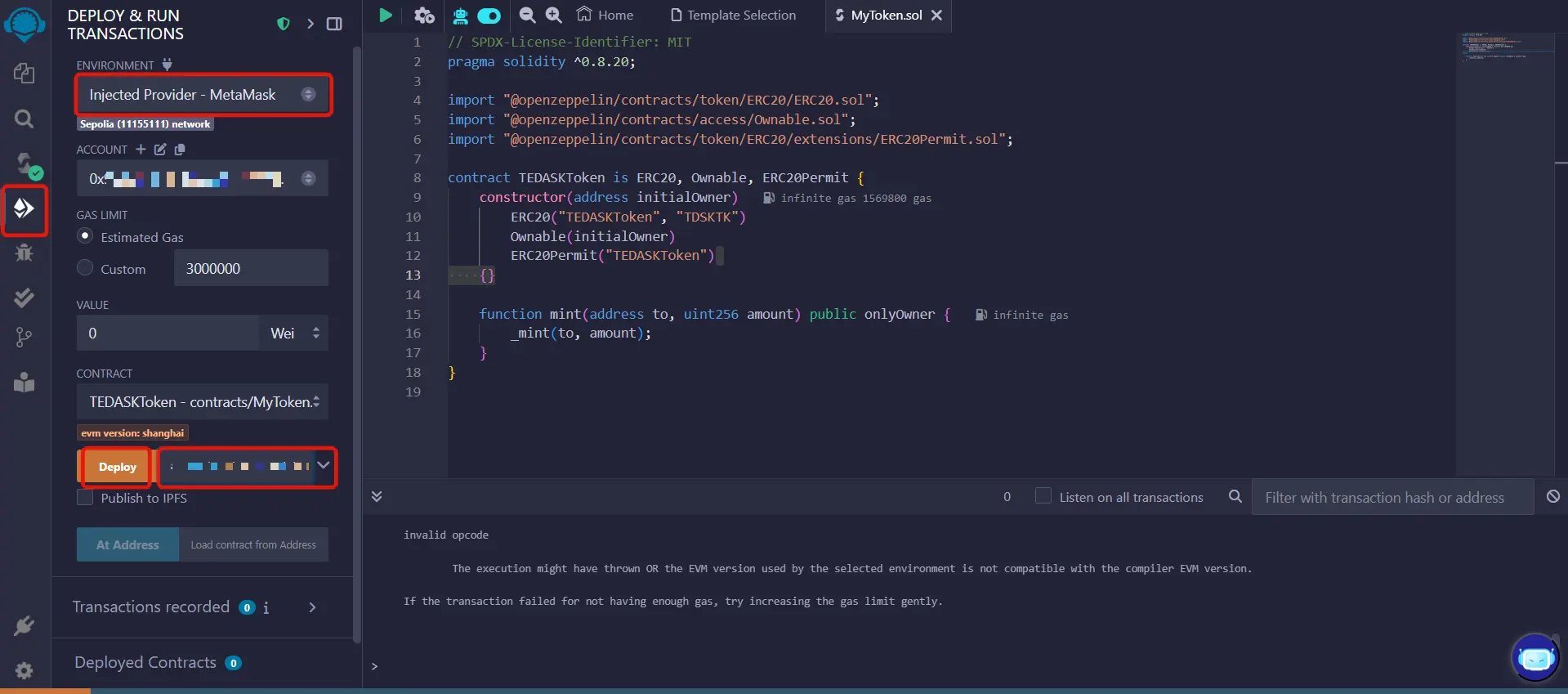Click the robot AI assistant toolbar icon
The height and width of the screenshot is (694, 1568).
460,16
